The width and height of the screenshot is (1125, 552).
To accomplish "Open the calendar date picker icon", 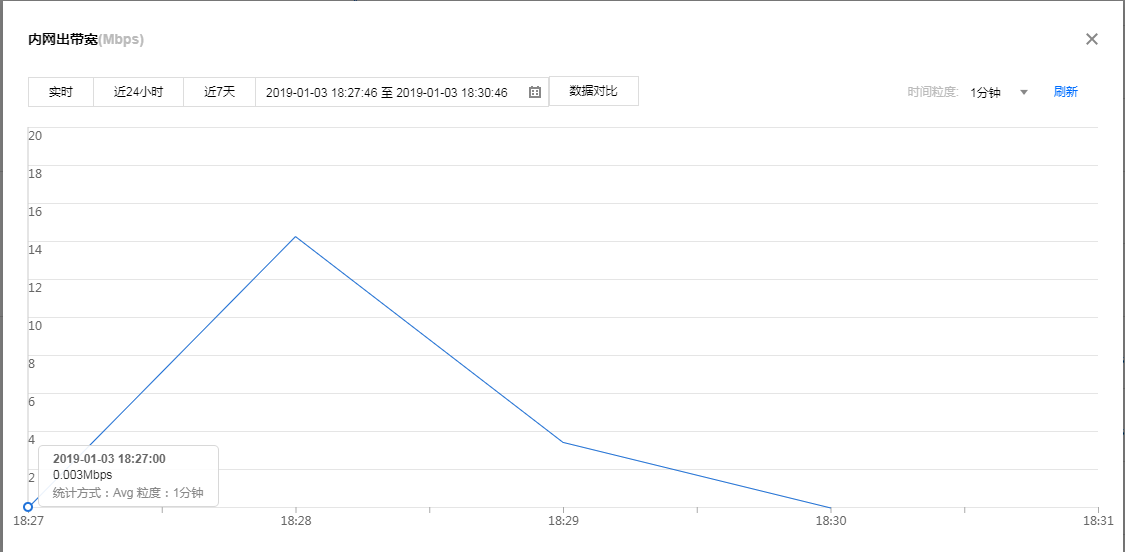I will pos(535,92).
